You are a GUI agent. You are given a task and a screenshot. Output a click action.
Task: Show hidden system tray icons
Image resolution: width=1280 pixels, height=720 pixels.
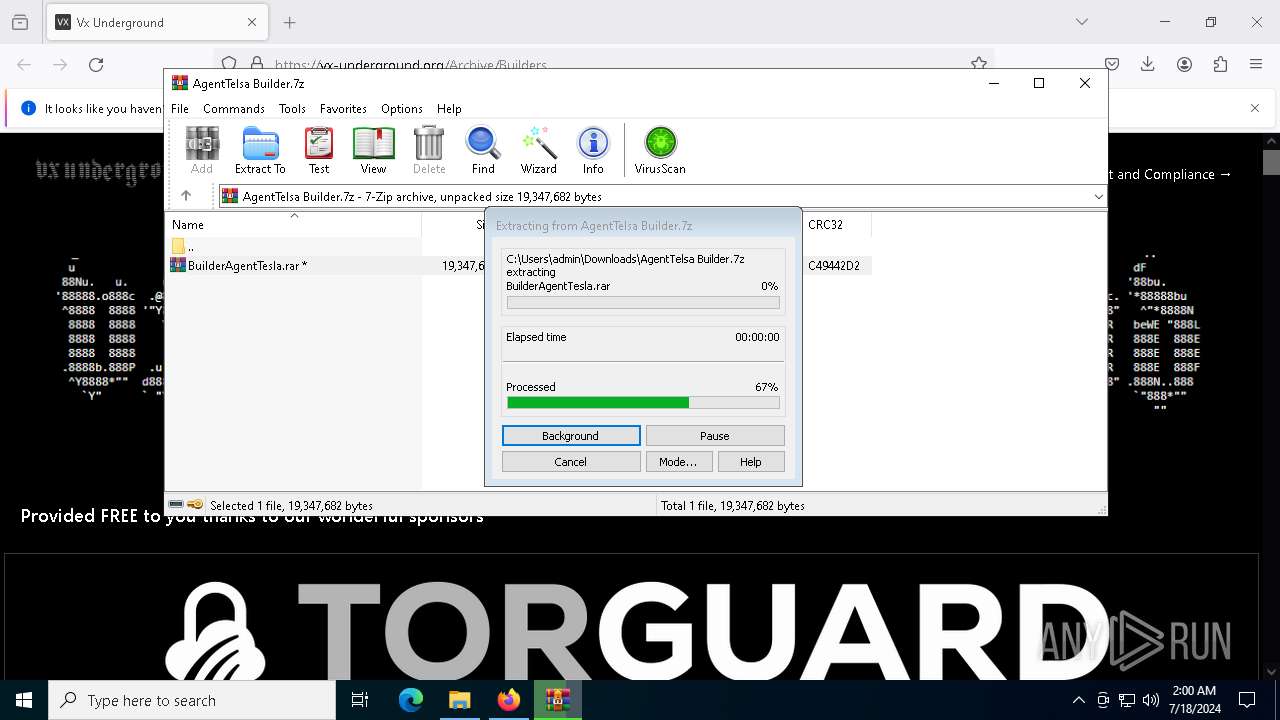(1078, 700)
